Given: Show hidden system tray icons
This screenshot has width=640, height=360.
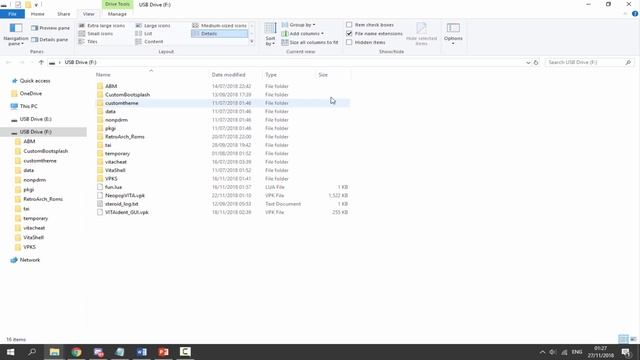Looking at the screenshot, I should tap(542, 352).
